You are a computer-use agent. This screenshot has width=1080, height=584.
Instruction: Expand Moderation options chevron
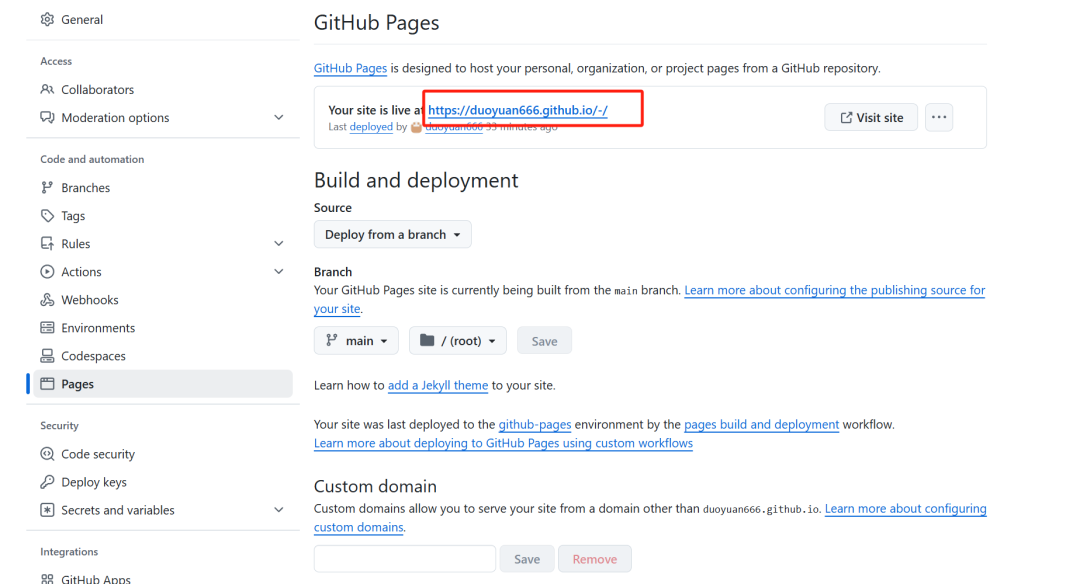pos(279,118)
